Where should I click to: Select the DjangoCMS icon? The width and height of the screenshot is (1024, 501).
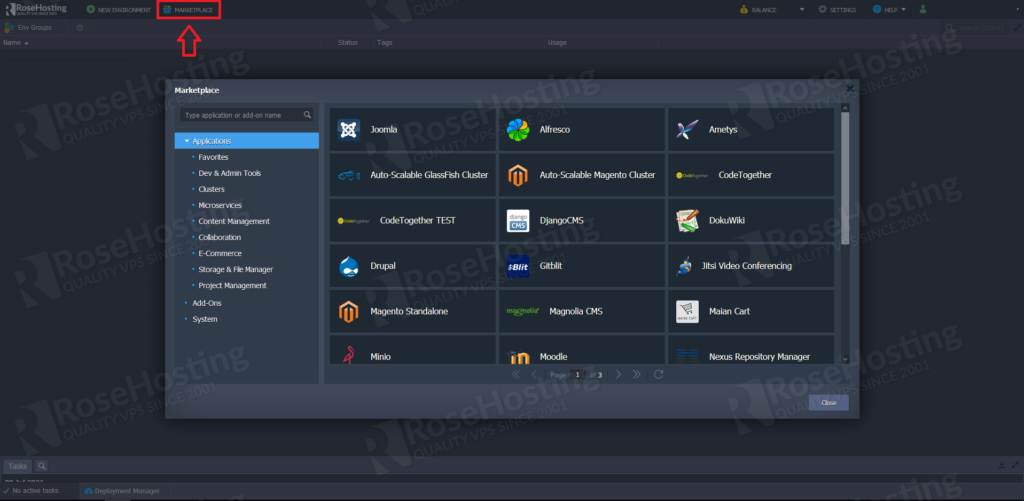(x=518, y=220)
